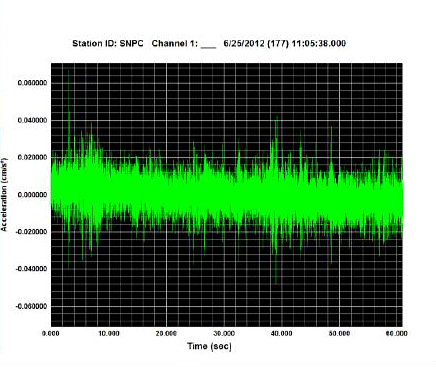
Task: Click the 0.060000 y-axis tick label
Action: tap(32, 83)
